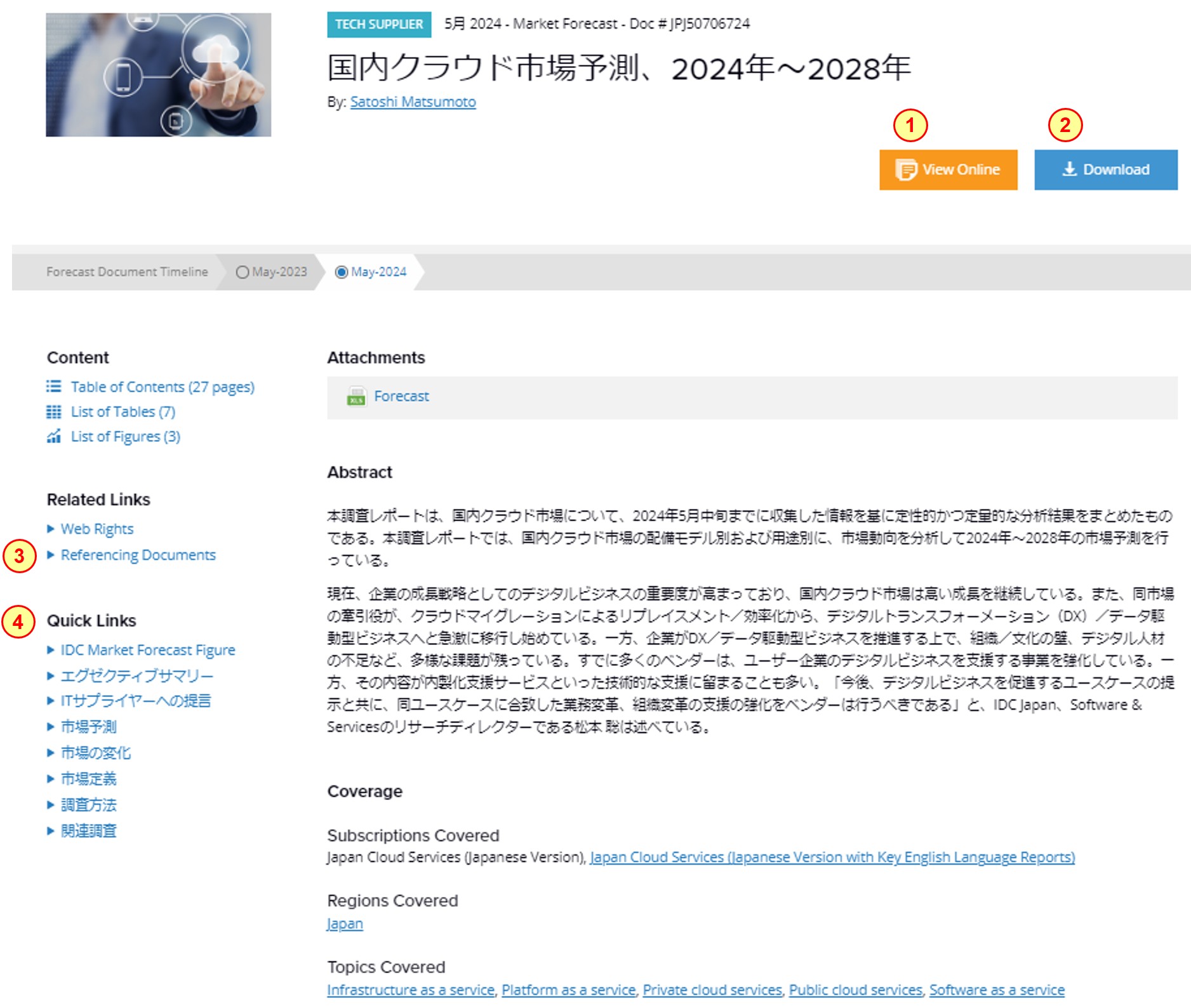Jump to the エグゼクティブサマリー section
Screen dimensions: 1191x1008
coord(137,676)
